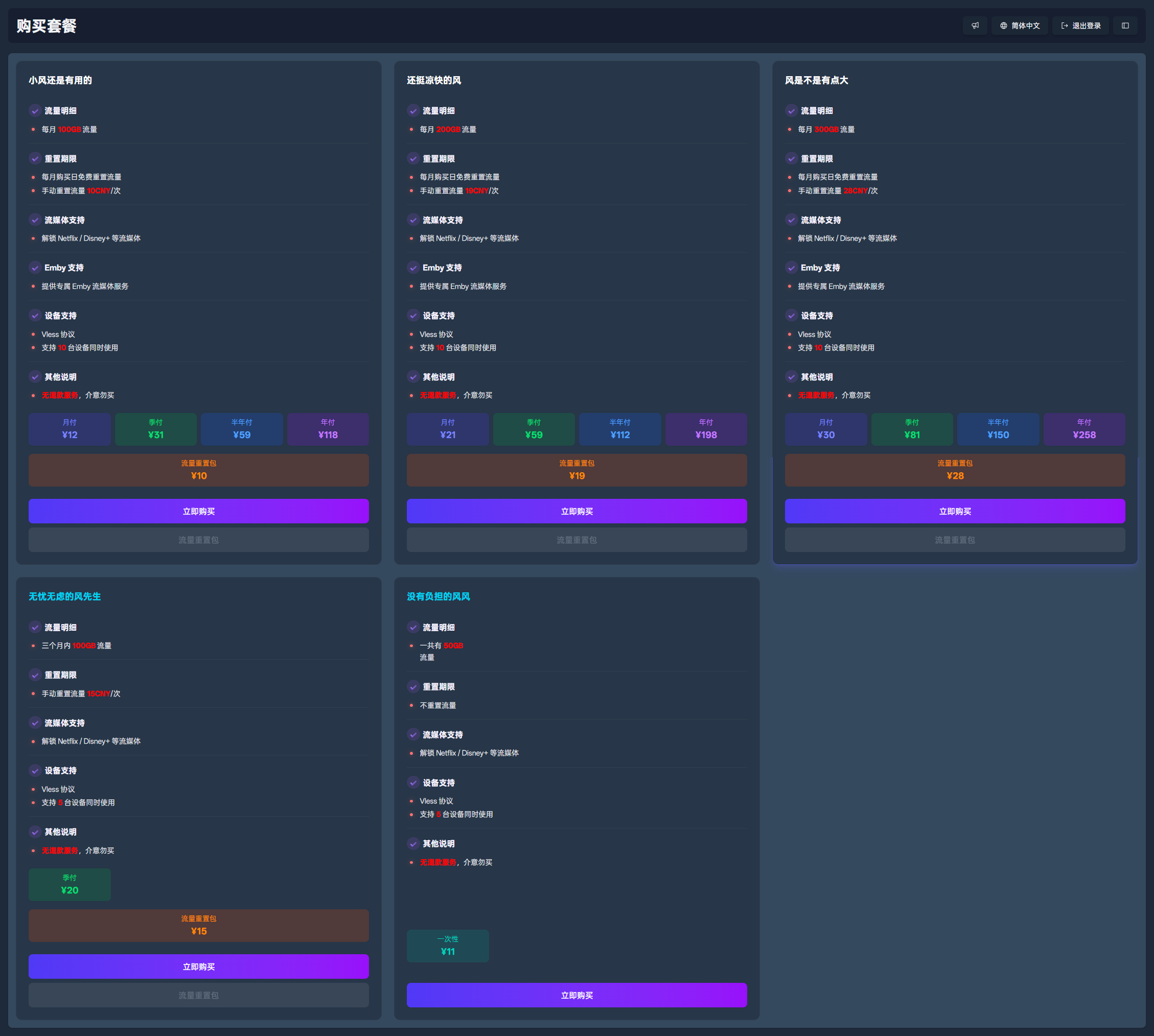Viewport: 1154px width, 1036px height.
Task: Click the 无忧无虑的风先生 plan title
Action: click(x=65, y=596)
